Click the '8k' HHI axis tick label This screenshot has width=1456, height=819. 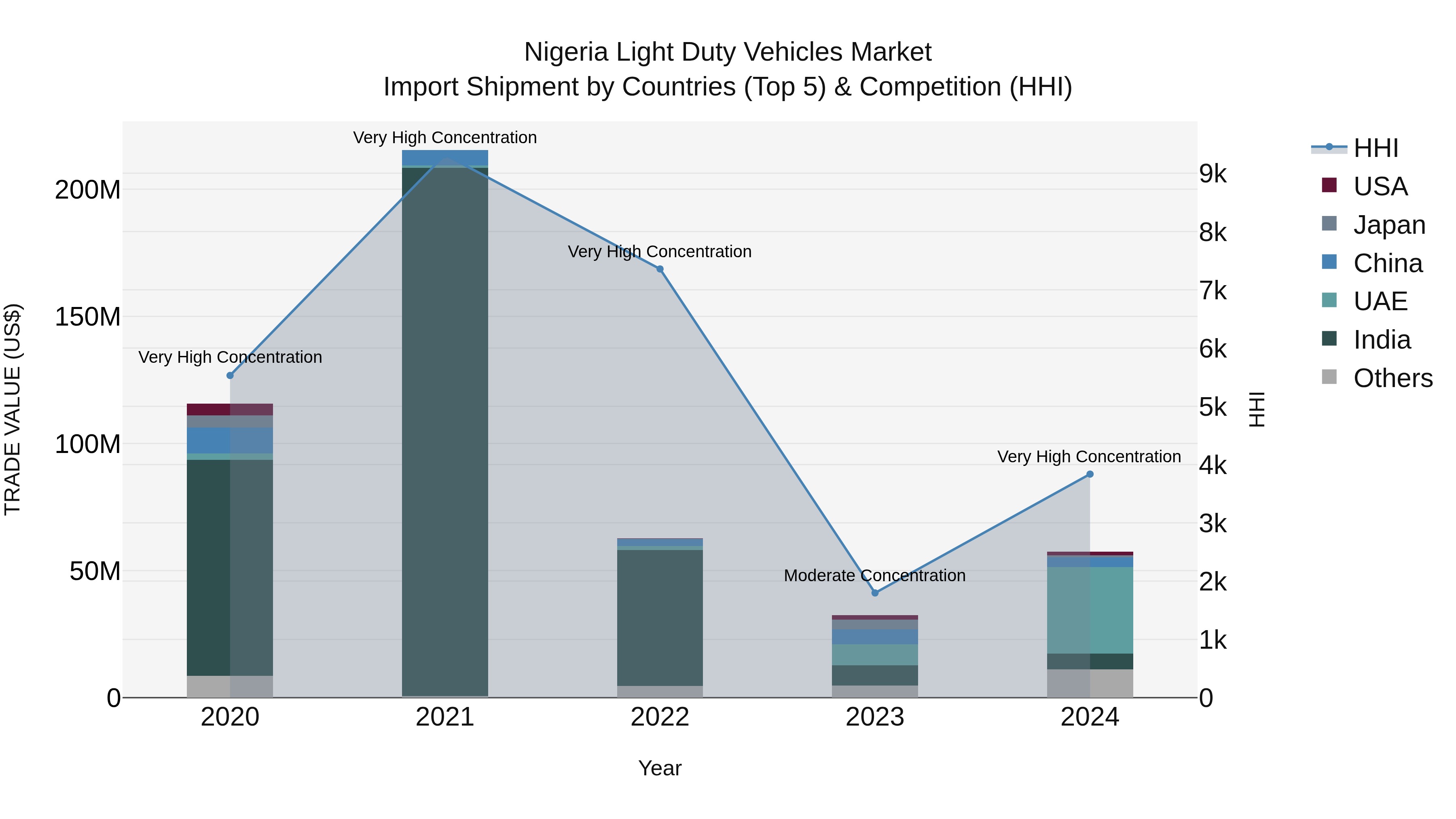click(1213, 232)
